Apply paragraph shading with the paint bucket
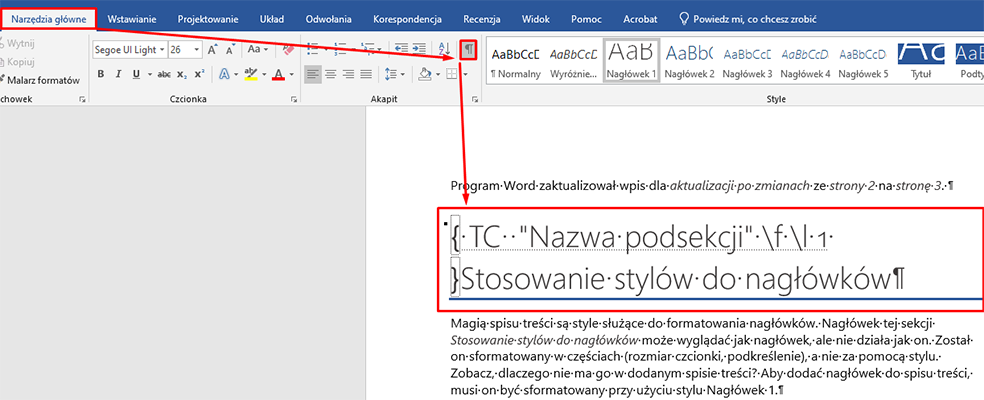Screen dimensions: 984x400 tap(425, 74)
